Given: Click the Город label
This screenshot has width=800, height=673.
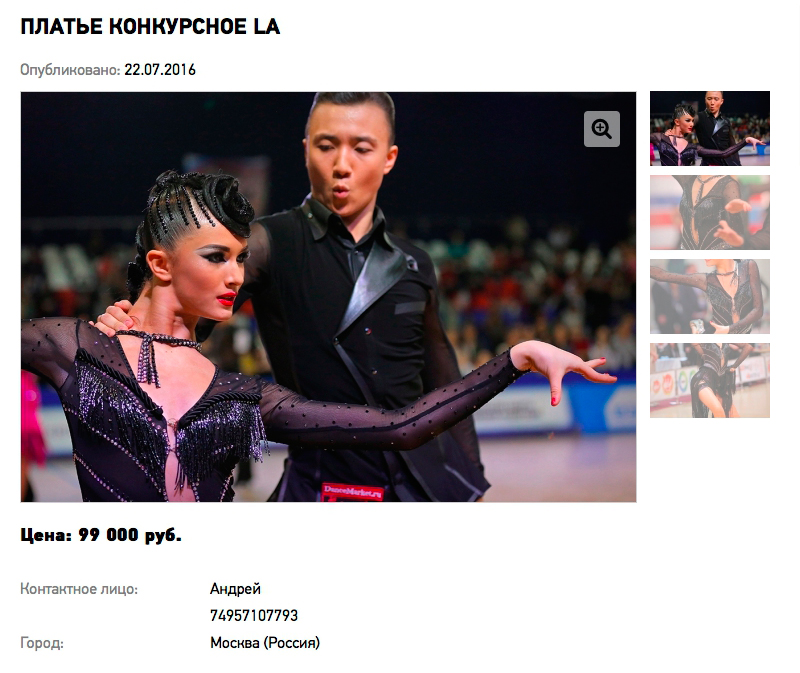Looking at the screenshot, I should click(42, 643).
